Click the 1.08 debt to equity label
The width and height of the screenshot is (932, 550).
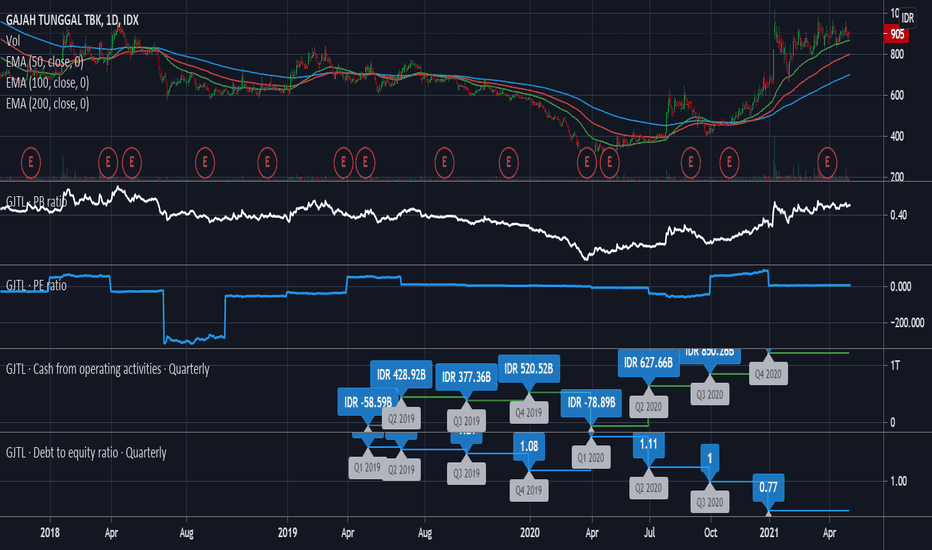coord(529,447)
